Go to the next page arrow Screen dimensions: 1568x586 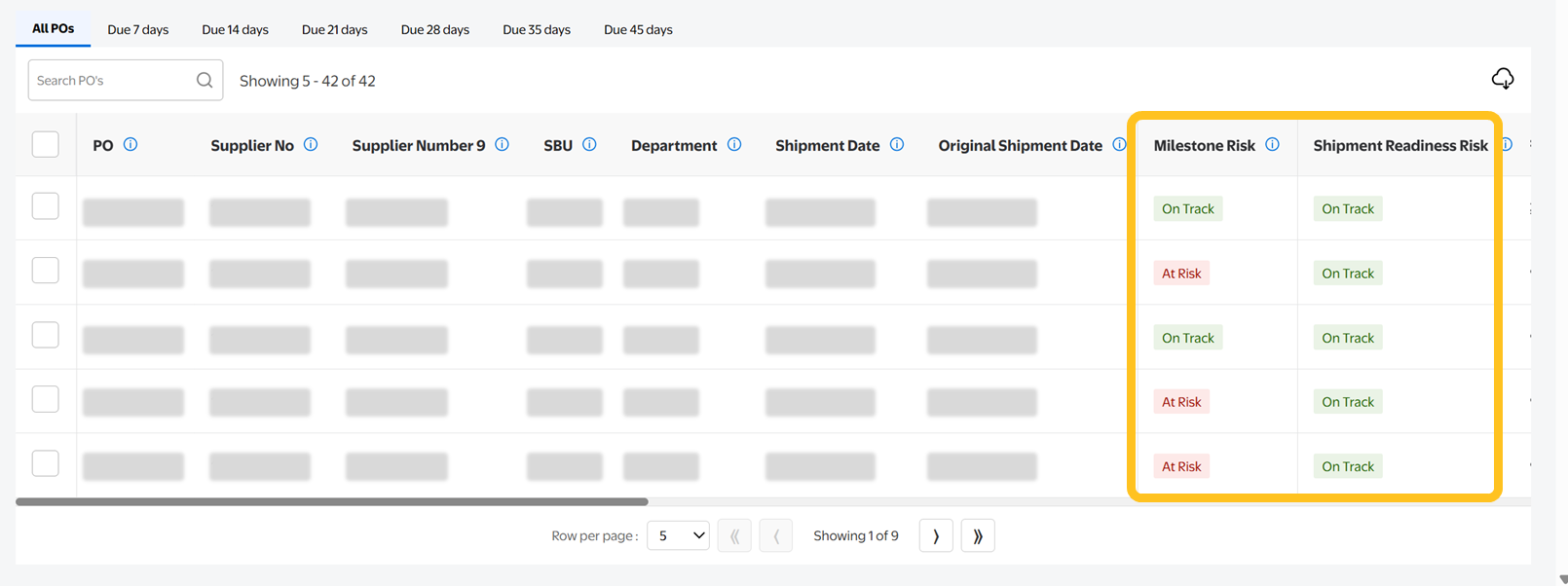[x=936, y=536]
